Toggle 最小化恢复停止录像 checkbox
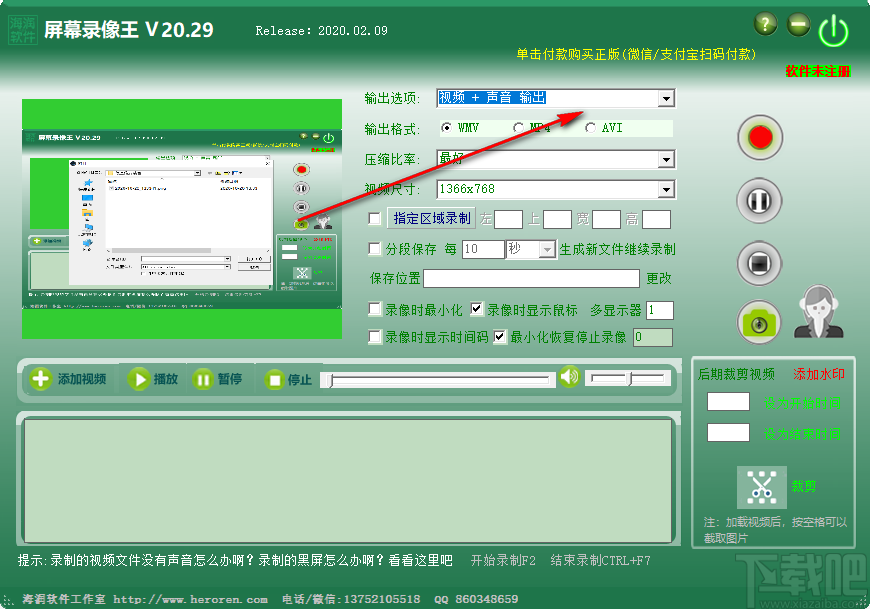Screen dimensions: 870x609 (500, 336)
